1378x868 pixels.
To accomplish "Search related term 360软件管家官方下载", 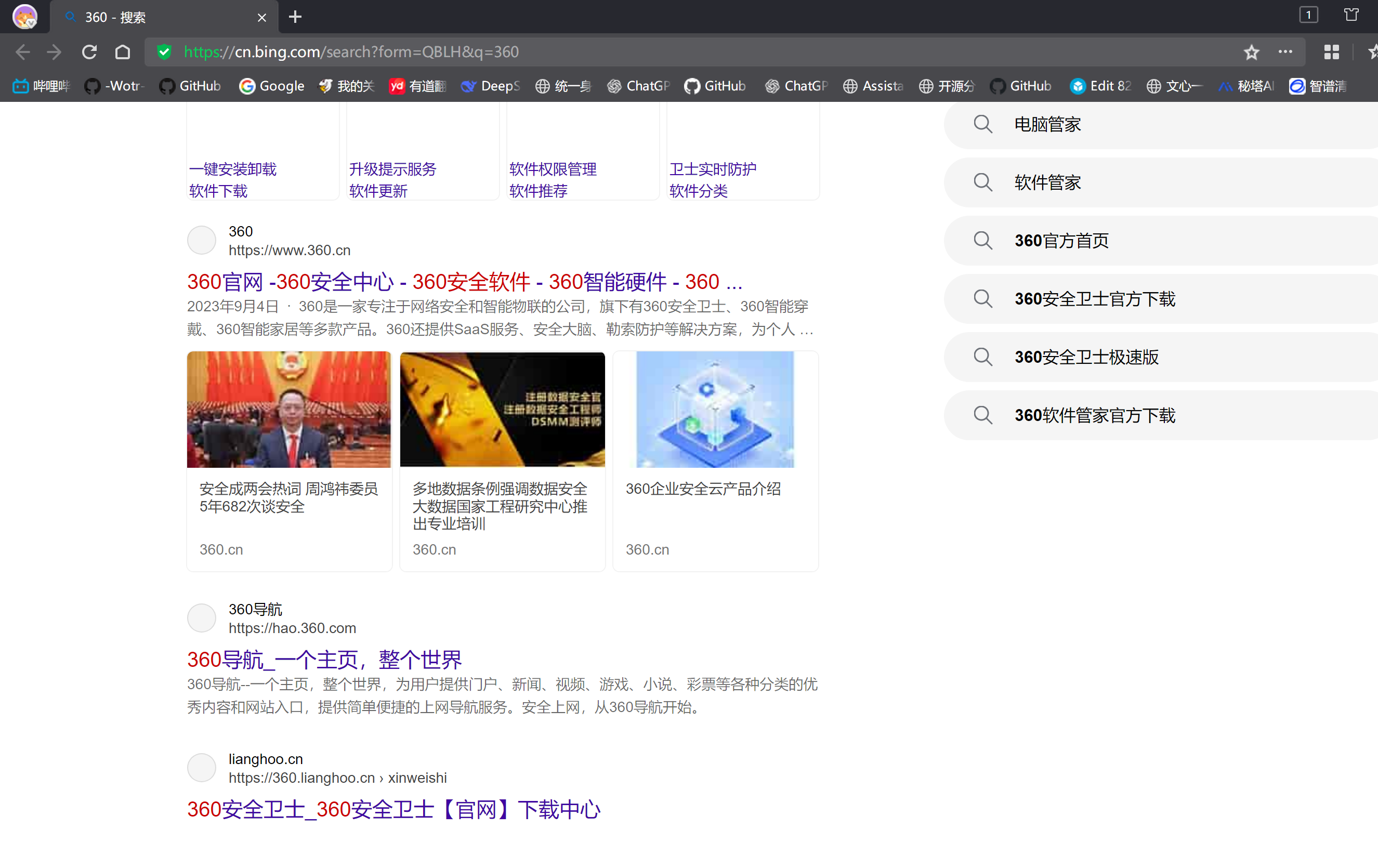I will (1161, 415).
